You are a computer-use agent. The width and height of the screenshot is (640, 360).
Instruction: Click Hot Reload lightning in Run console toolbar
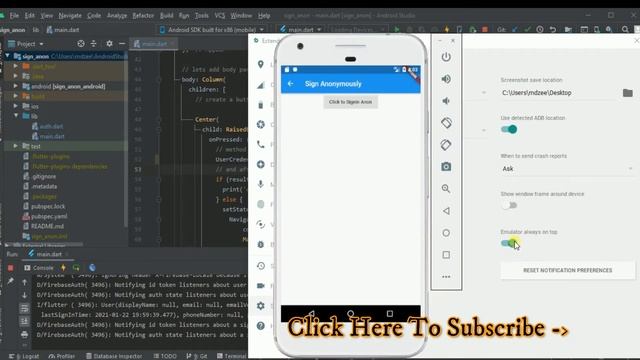(x=63, y=268)
